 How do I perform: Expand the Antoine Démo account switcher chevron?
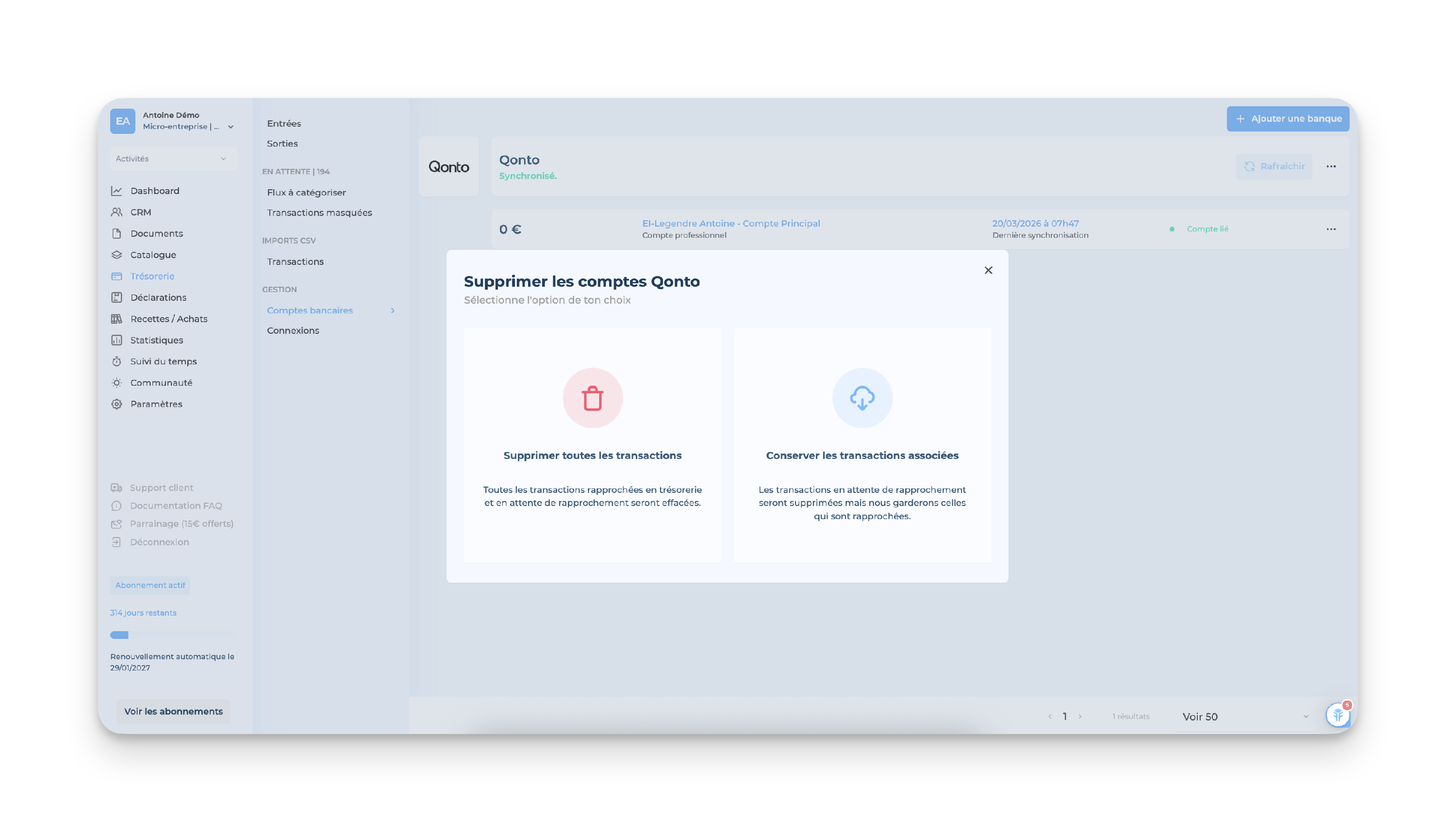pos(231,127)
